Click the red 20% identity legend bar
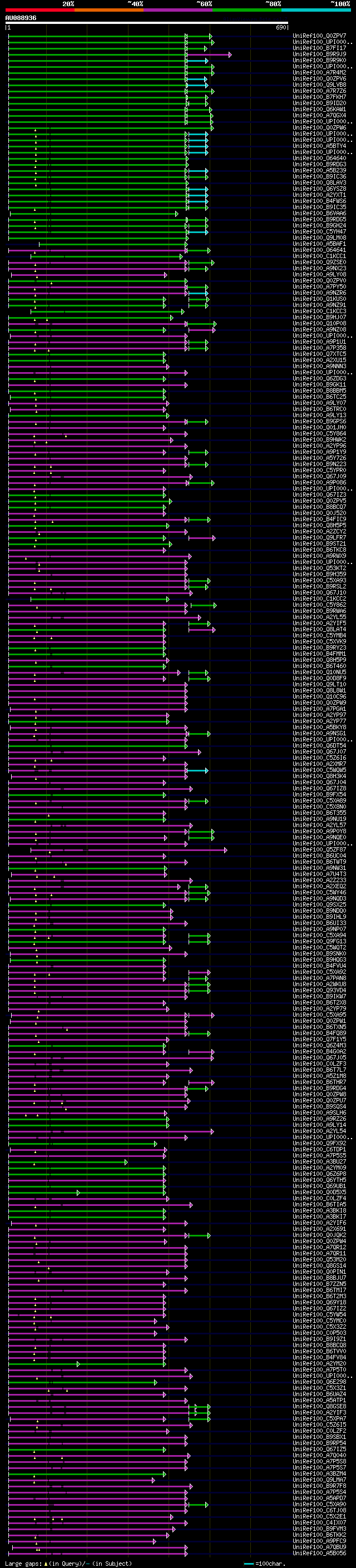The image size is (356, 1568). 39,10
